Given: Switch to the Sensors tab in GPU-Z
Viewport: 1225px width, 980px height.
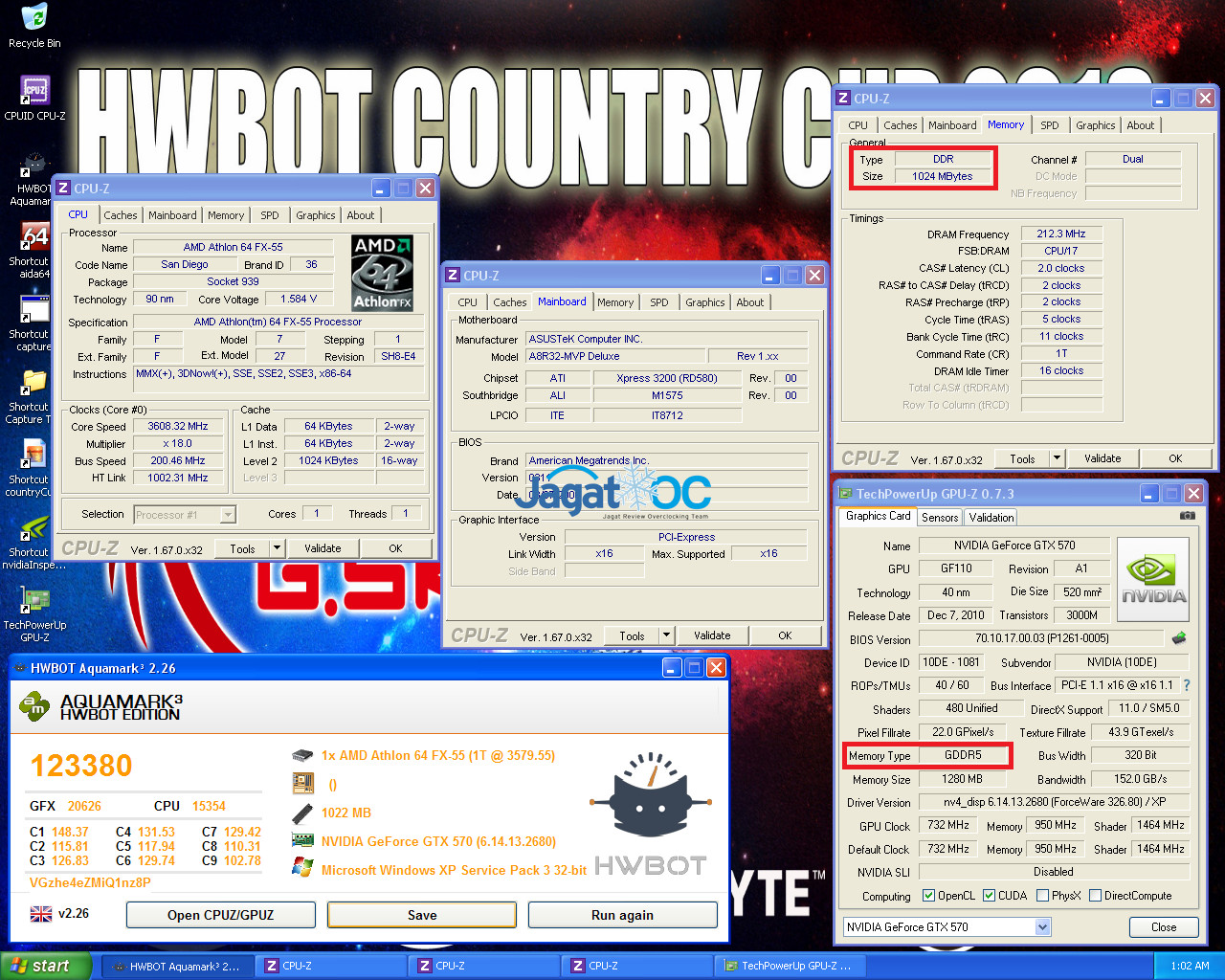Looking at the screenshot, I should coord(940,517).
